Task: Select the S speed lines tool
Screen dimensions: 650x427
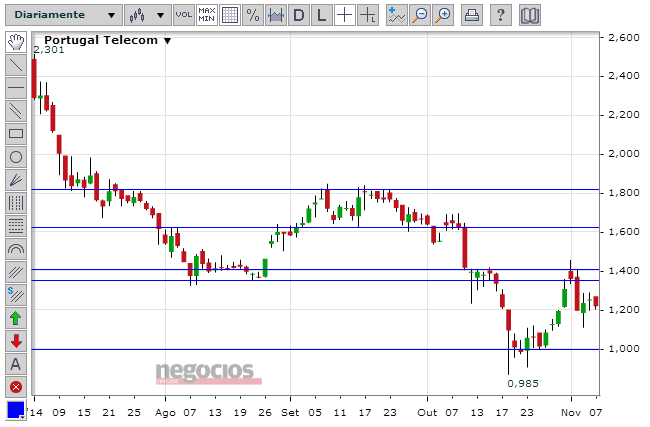Action: click(16, 295)
